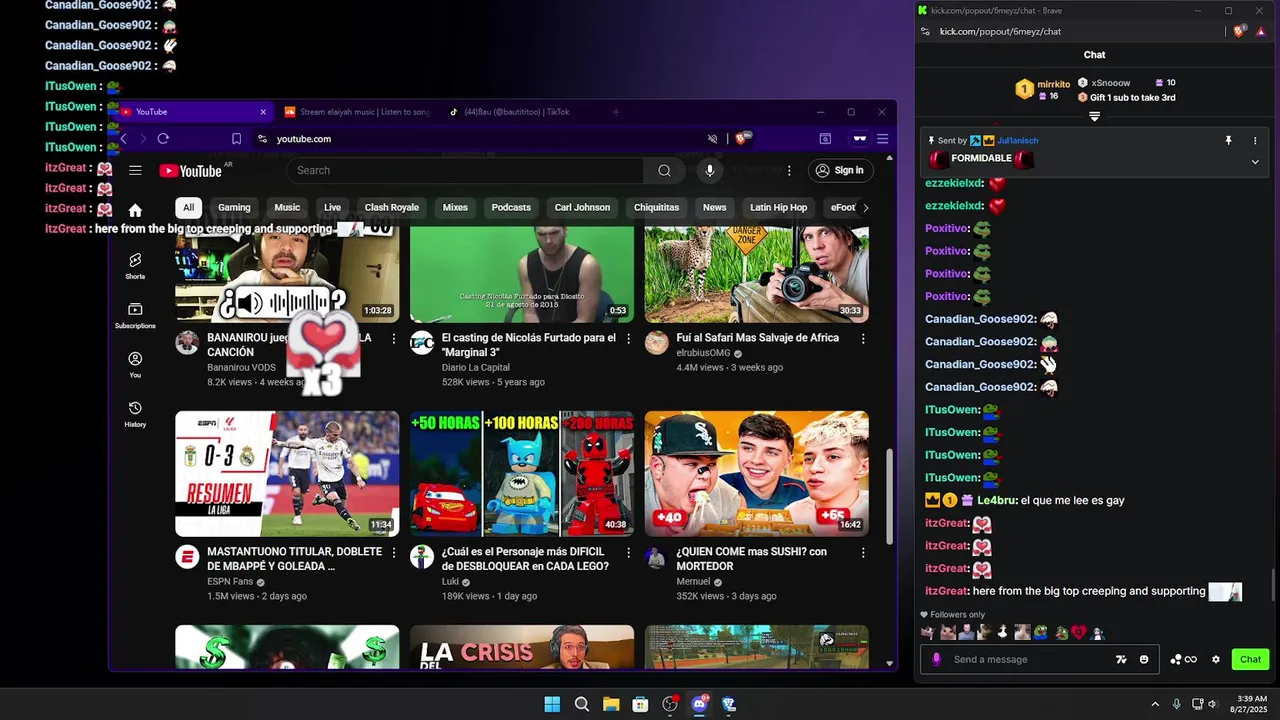The width and height of the screenshot is (1280, 720).
Task: Open a new tab in YouTube window
Action: tap(616, 112)
